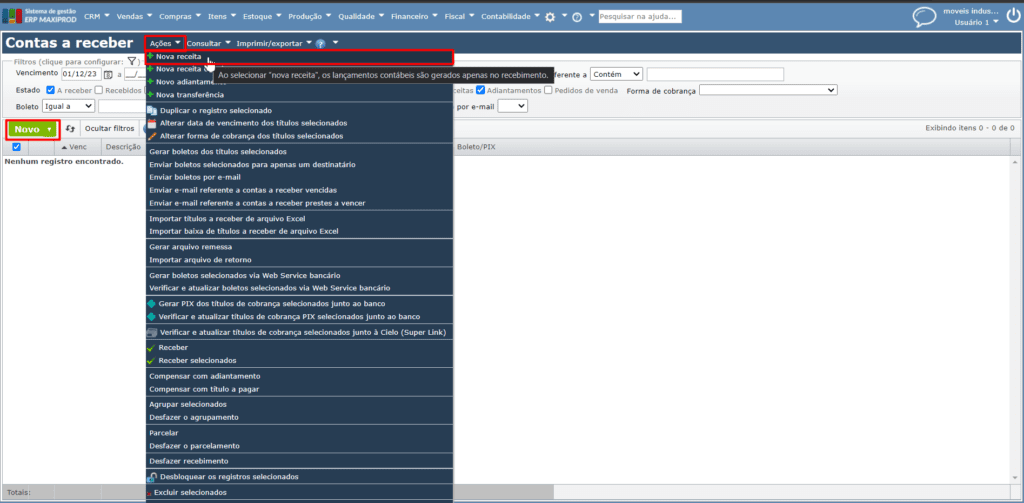Uncheck the 'Adiantamentos' checkbox
Viewport: 1024px width, 503px height.
coord(480,90)
